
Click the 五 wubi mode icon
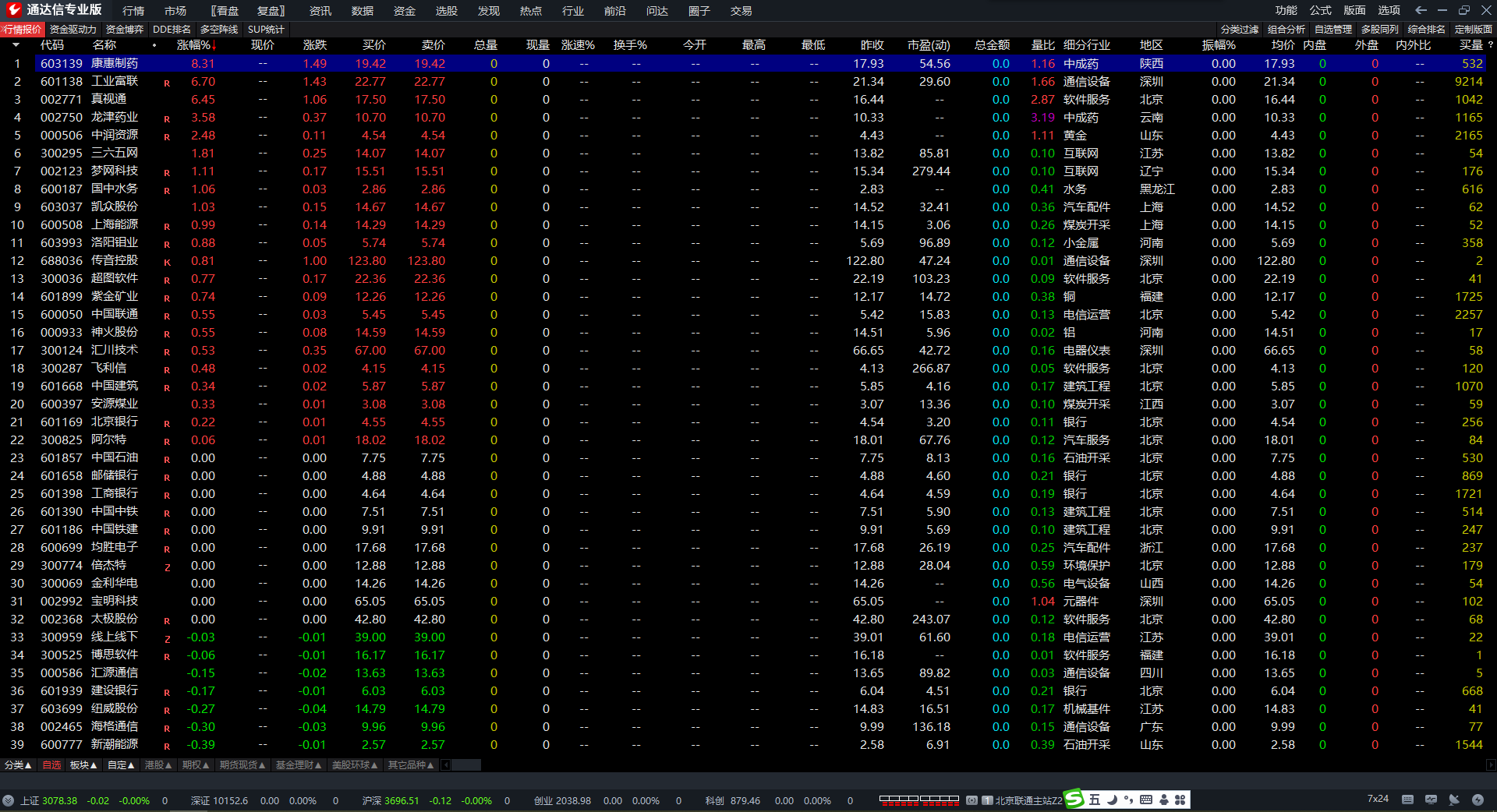click(x=1094, y=800)
